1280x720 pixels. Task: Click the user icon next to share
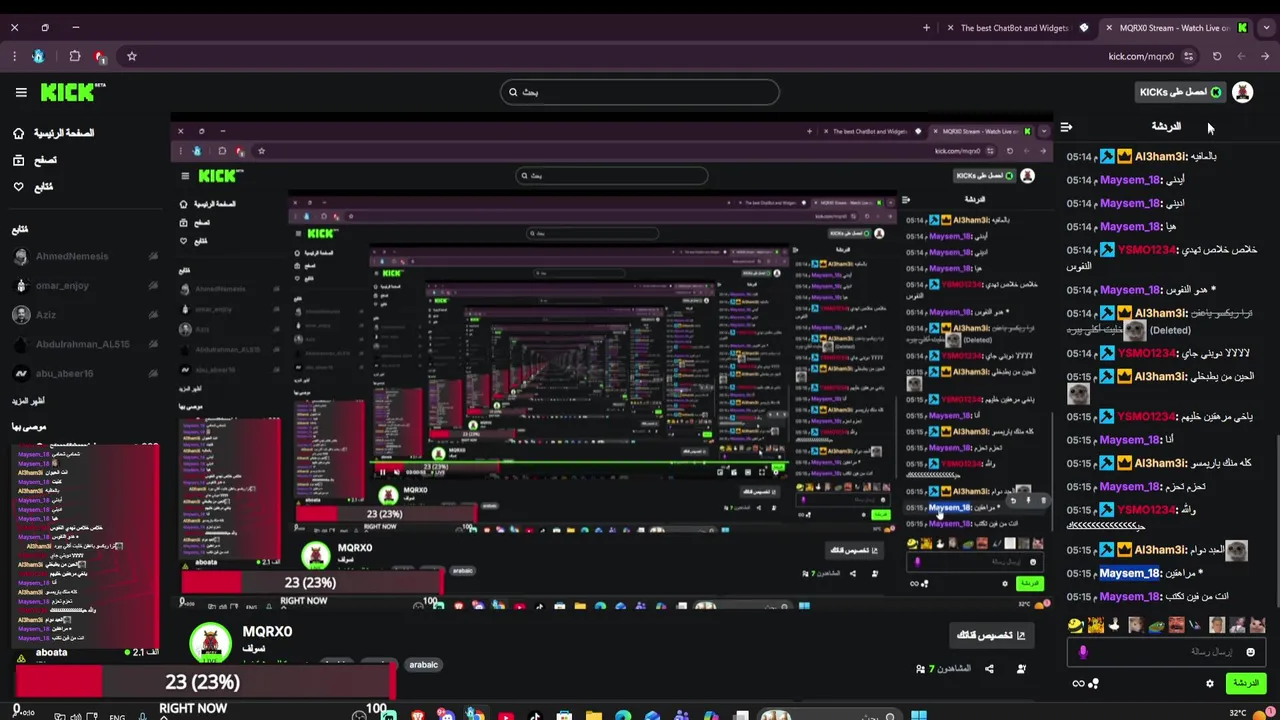pos(1021,668)
